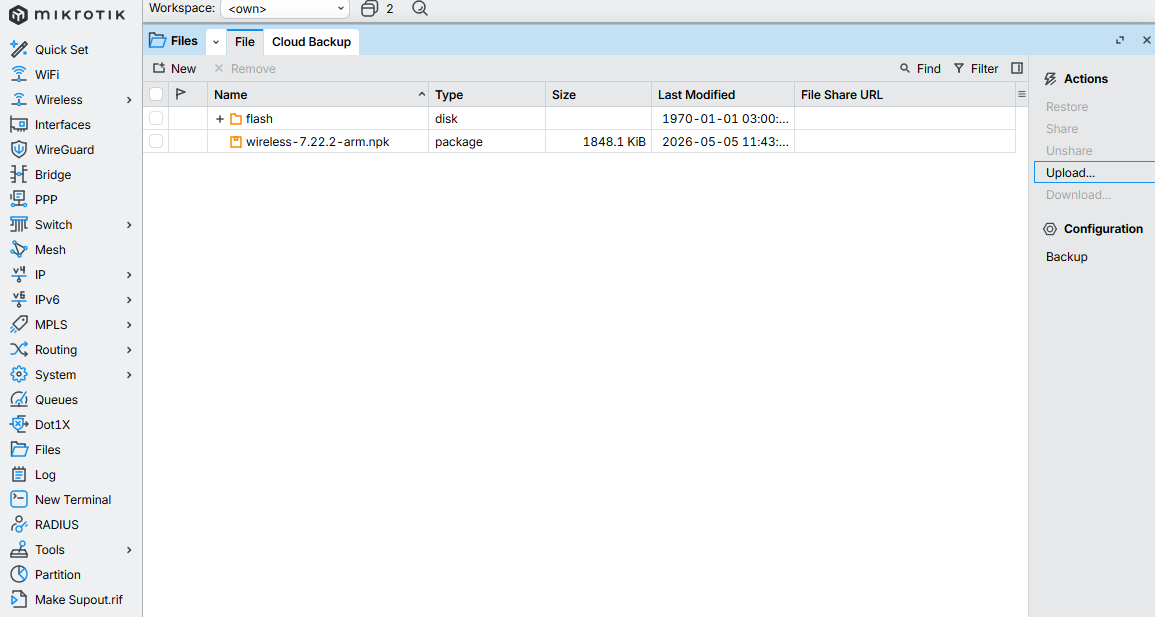Open the IPv6 menu icon
This screenshot has height=617, width=1155.
click(x=18, y=300)
